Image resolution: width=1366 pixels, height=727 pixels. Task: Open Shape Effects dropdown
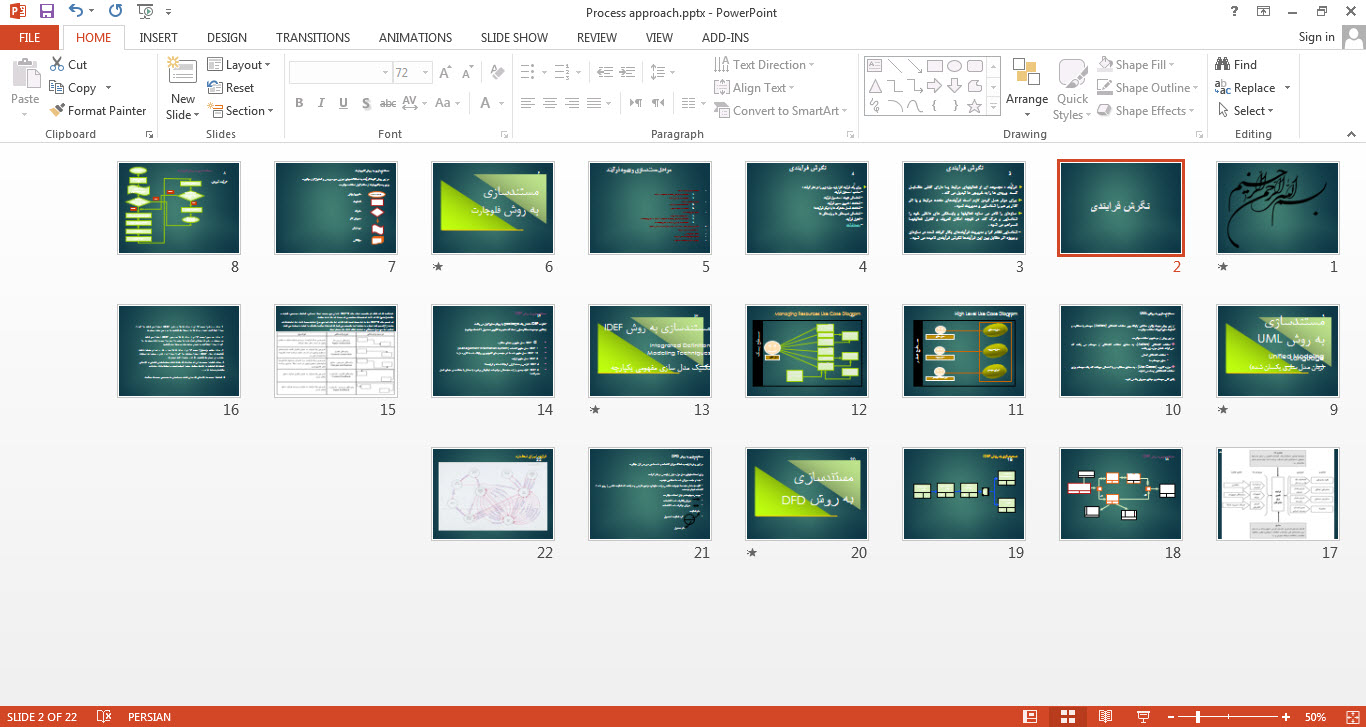(1147, 111)
